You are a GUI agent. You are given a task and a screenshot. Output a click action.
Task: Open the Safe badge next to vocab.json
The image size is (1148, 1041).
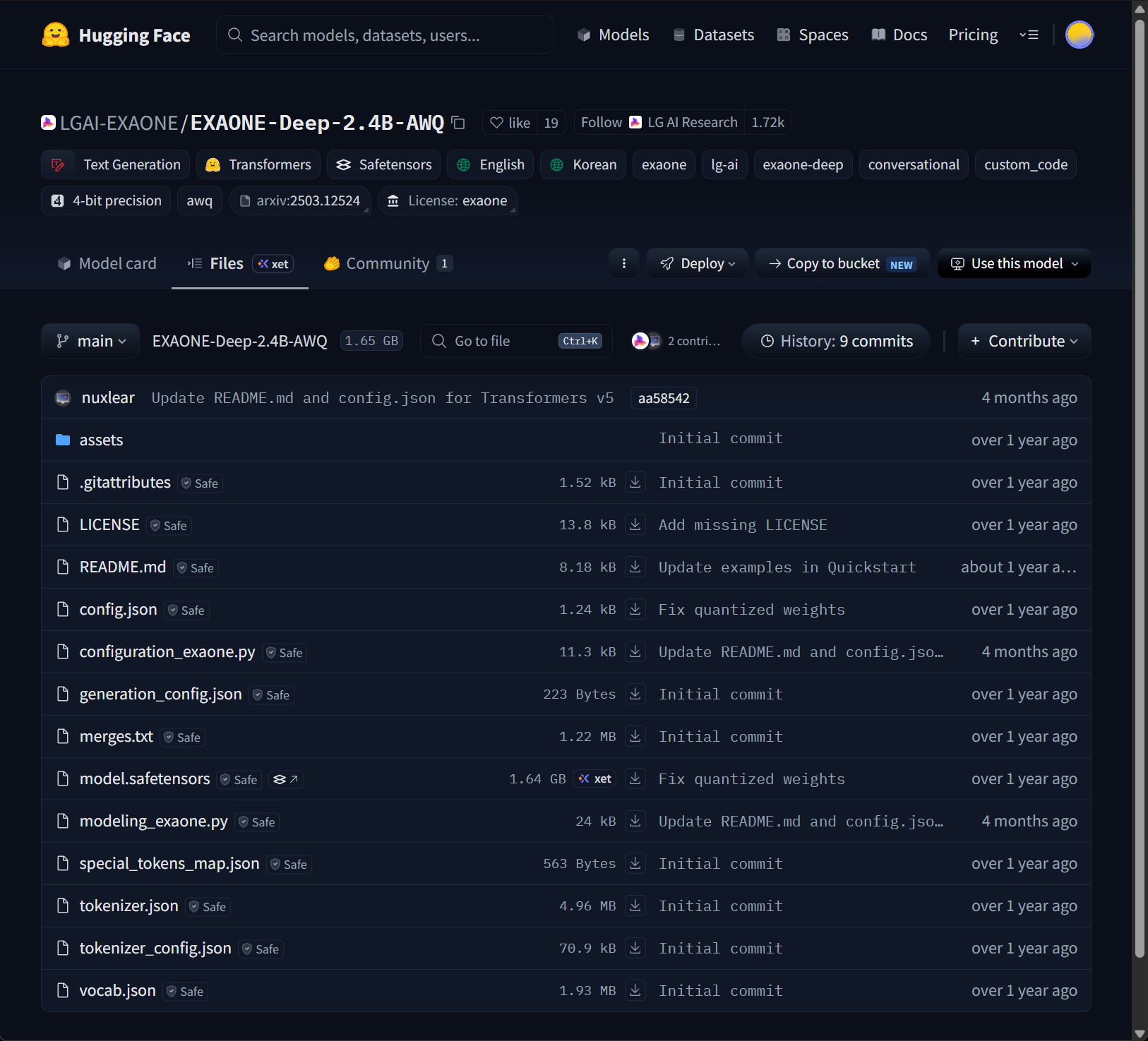click(185, 991)
